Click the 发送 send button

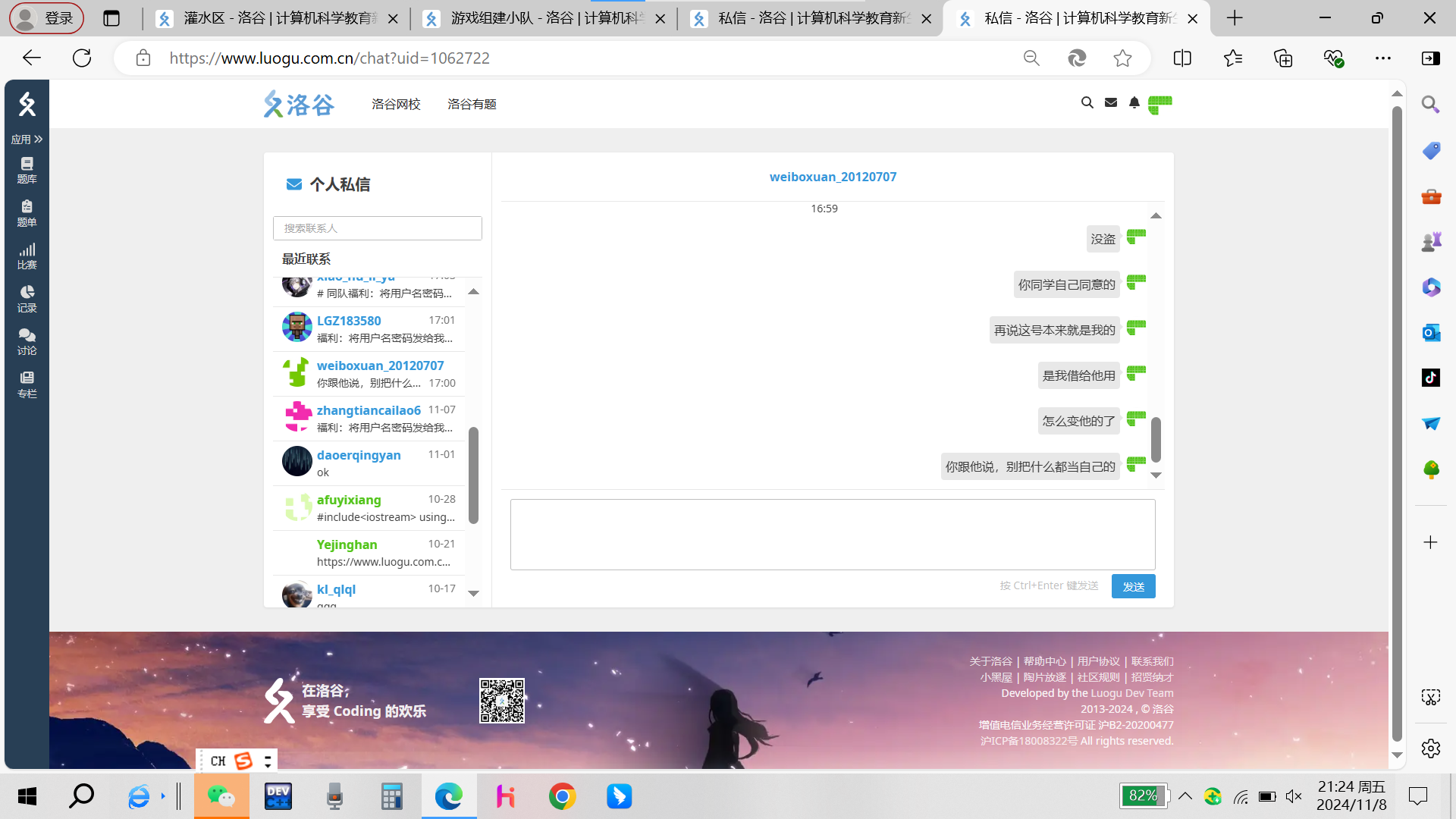coord(1133,586)
